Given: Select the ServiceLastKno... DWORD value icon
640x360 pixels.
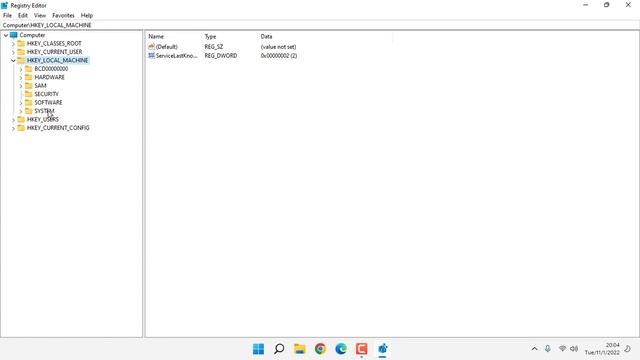Looking at the screenshot, I should 151,56.
